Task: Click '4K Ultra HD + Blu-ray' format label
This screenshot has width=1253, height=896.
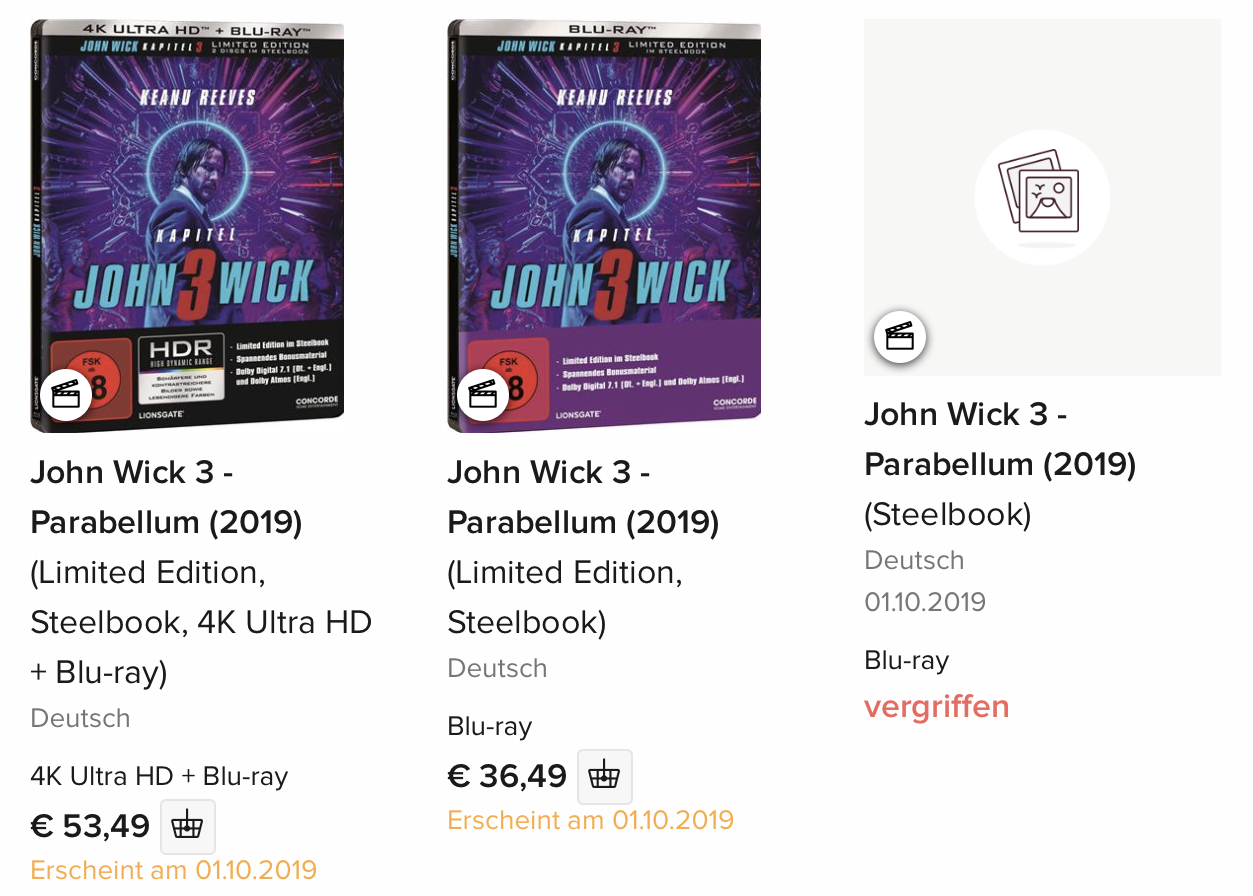Action: point(159,776)
